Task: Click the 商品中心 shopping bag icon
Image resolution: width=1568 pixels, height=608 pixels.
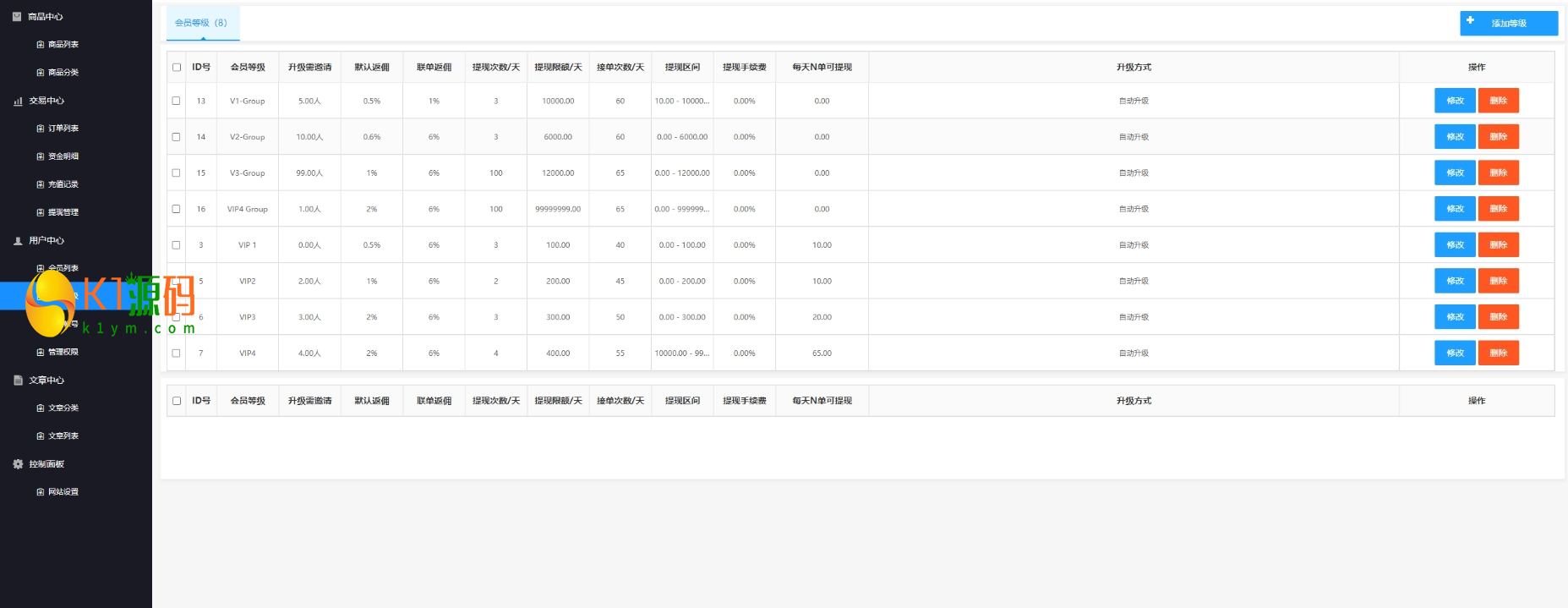Action: (17, 16)
